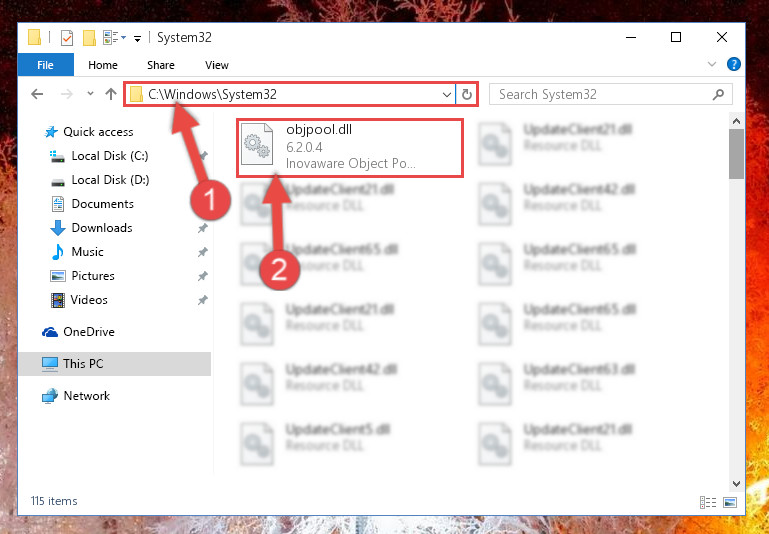Click the vertical scrollbar thumb in the file list

tap(736, 154)
